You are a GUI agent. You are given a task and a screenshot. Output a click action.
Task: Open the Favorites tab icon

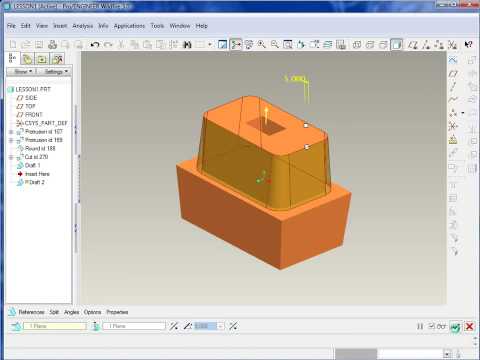(x=42, y=59)
